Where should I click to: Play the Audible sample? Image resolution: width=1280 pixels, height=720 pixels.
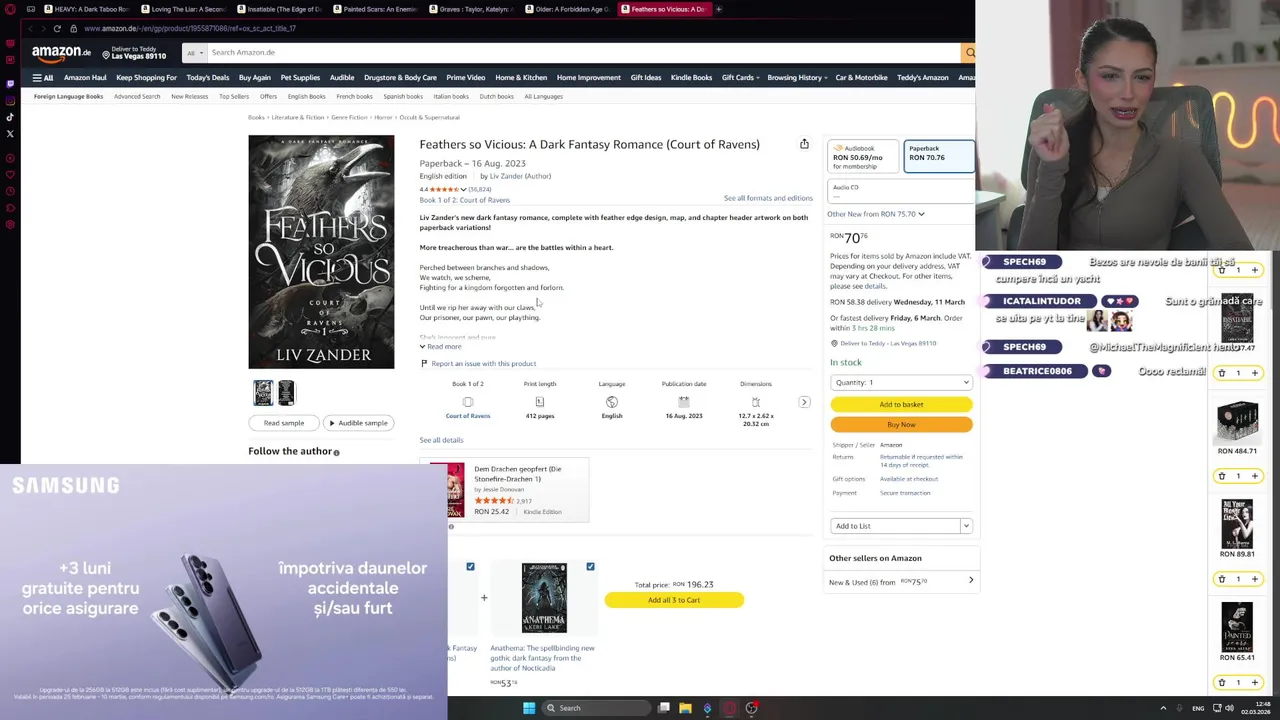(x=358, y=423)
